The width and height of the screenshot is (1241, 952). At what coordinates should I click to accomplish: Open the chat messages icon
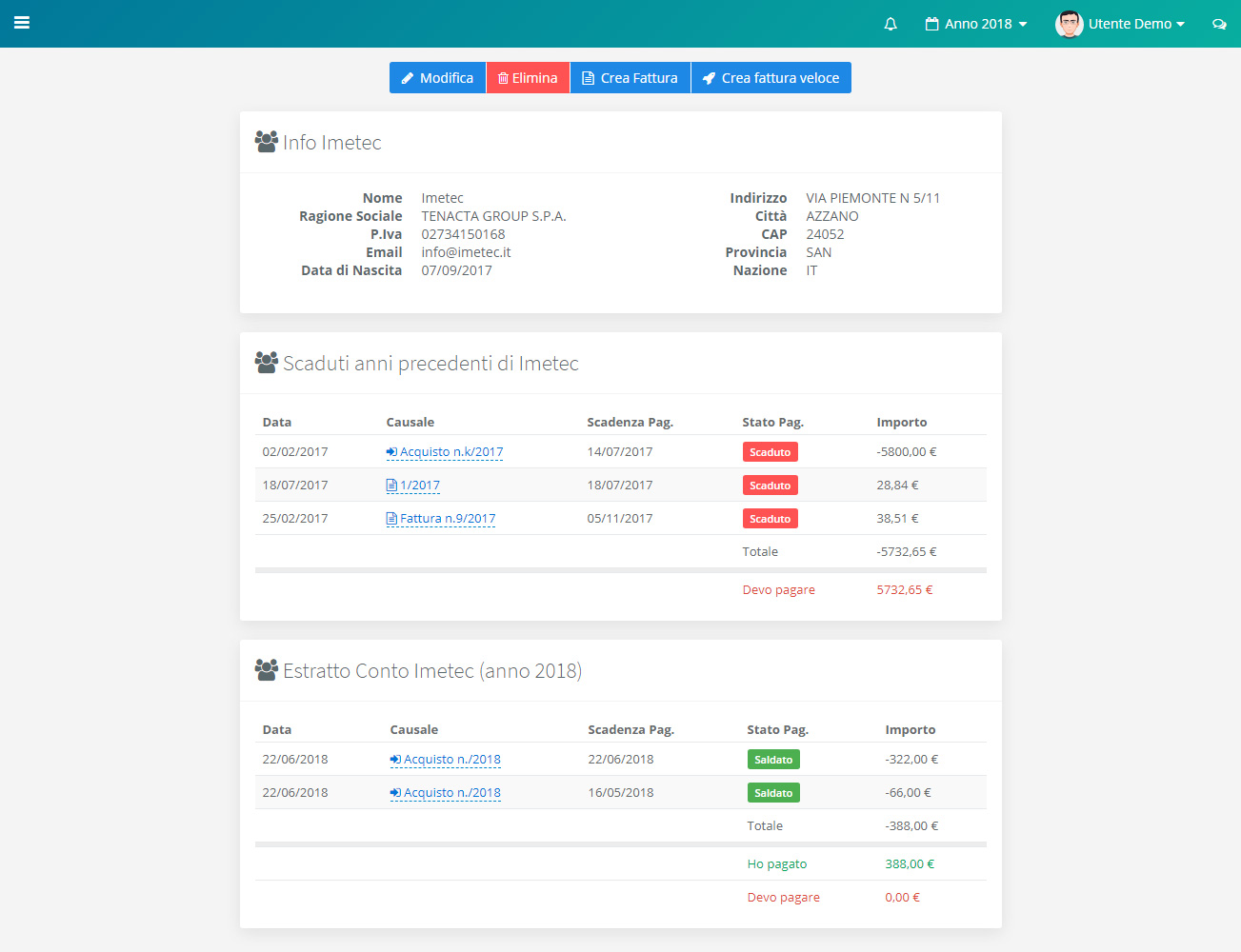coord(1219,24)
